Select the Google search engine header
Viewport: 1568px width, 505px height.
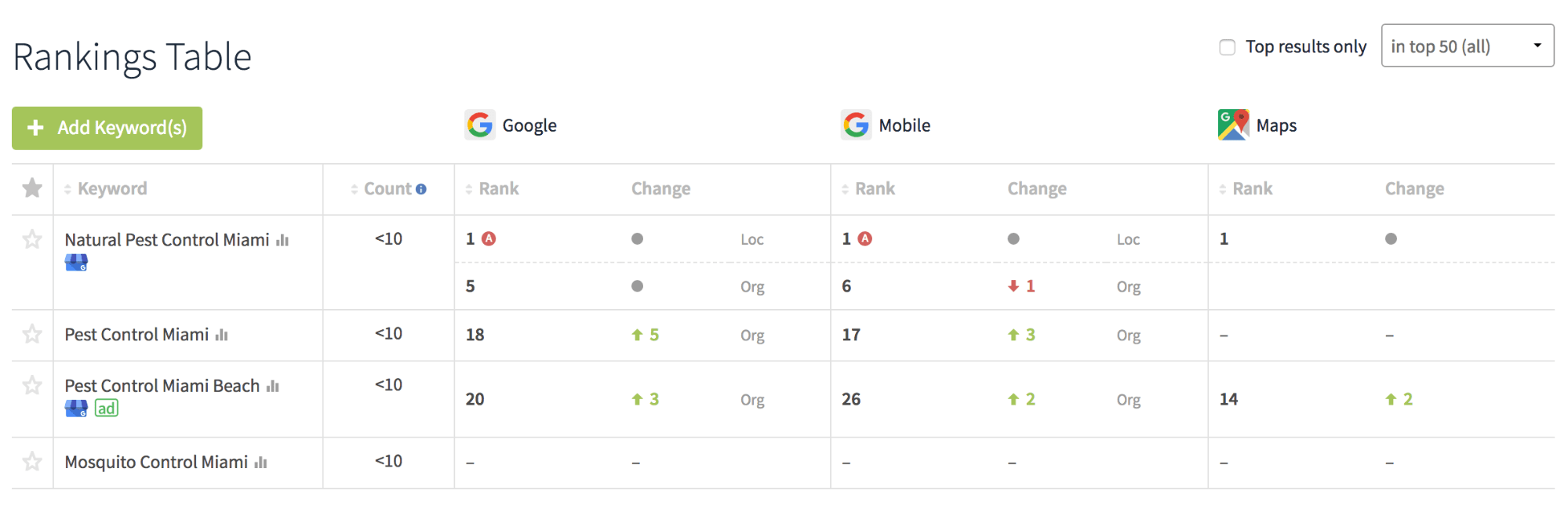[x=511, y=125]
